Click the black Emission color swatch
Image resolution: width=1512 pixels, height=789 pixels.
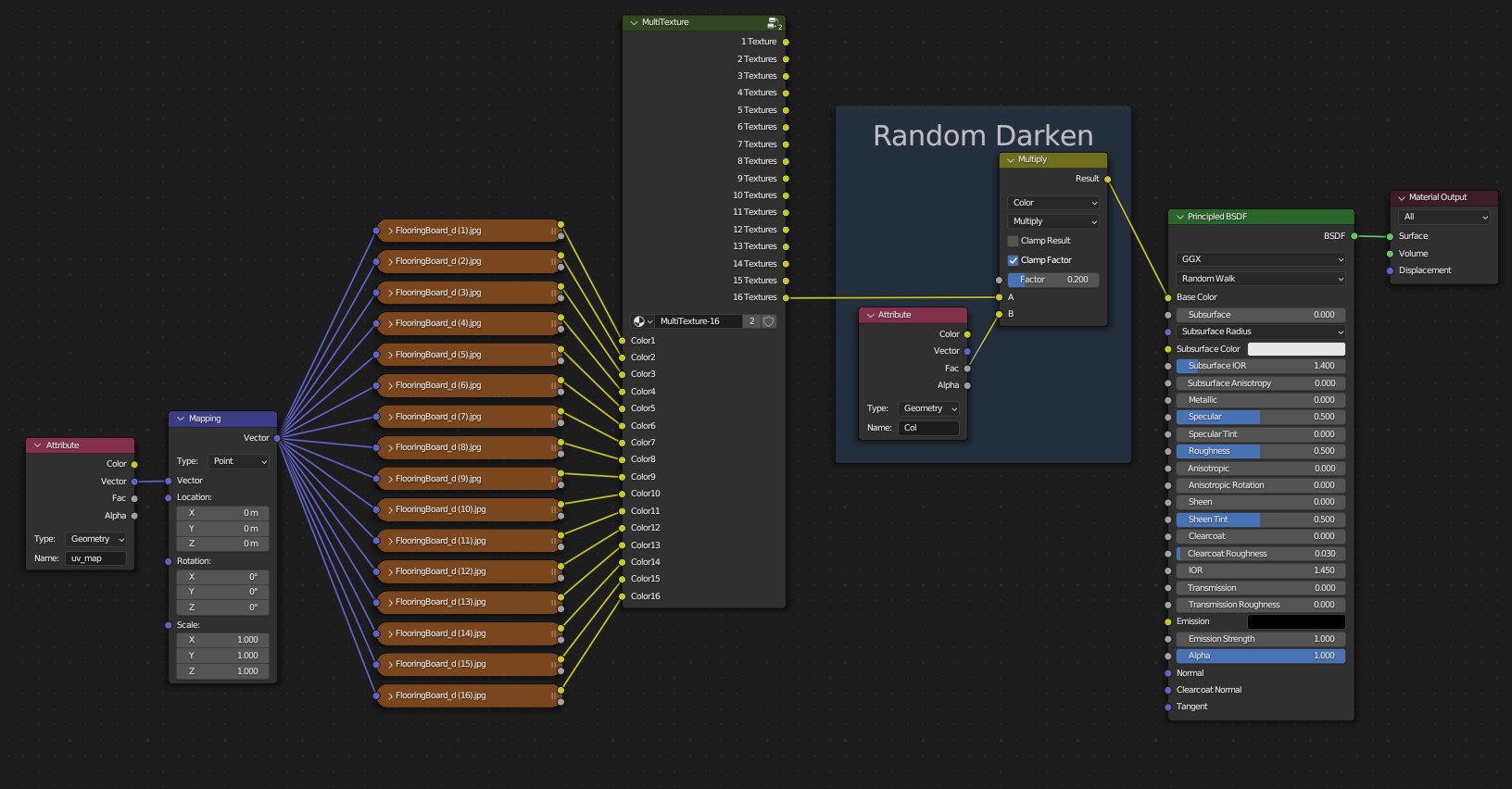[1296, 621]
